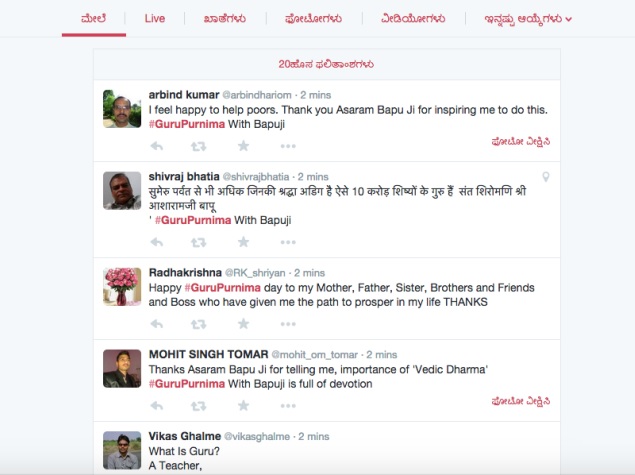Reply to arbind kumar's tweet
635x475 pixels.
(x=157, y=146)
